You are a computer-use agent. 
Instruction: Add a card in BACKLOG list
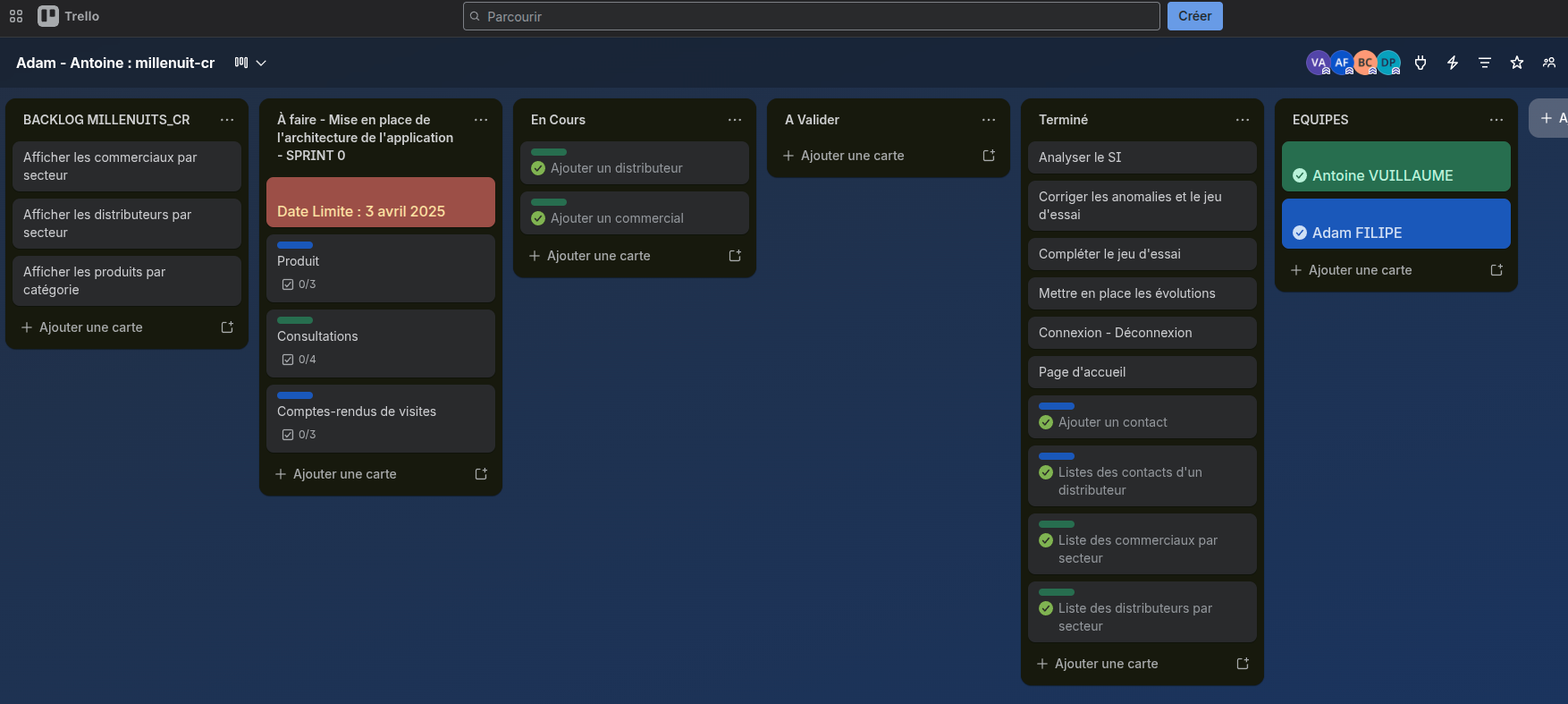(x=112, y=327)
